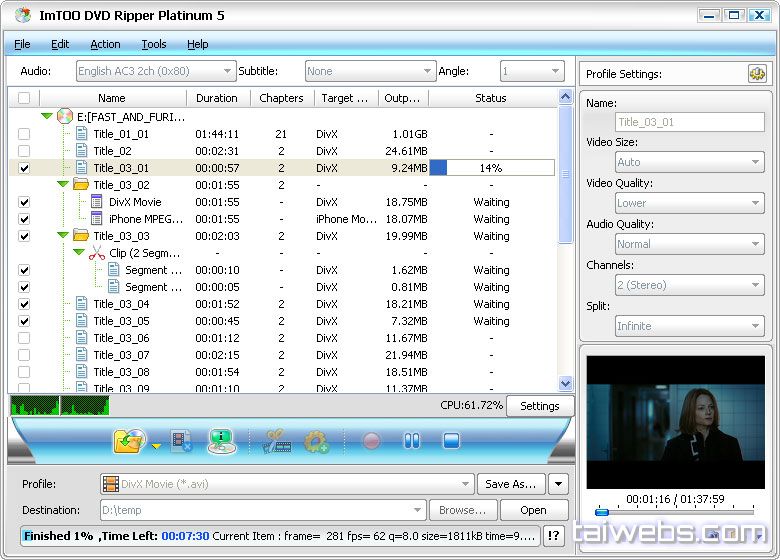The image size is (780, 560).
Task: Open the Action menu
Action: pyautogui.click(x=105, y=44)
